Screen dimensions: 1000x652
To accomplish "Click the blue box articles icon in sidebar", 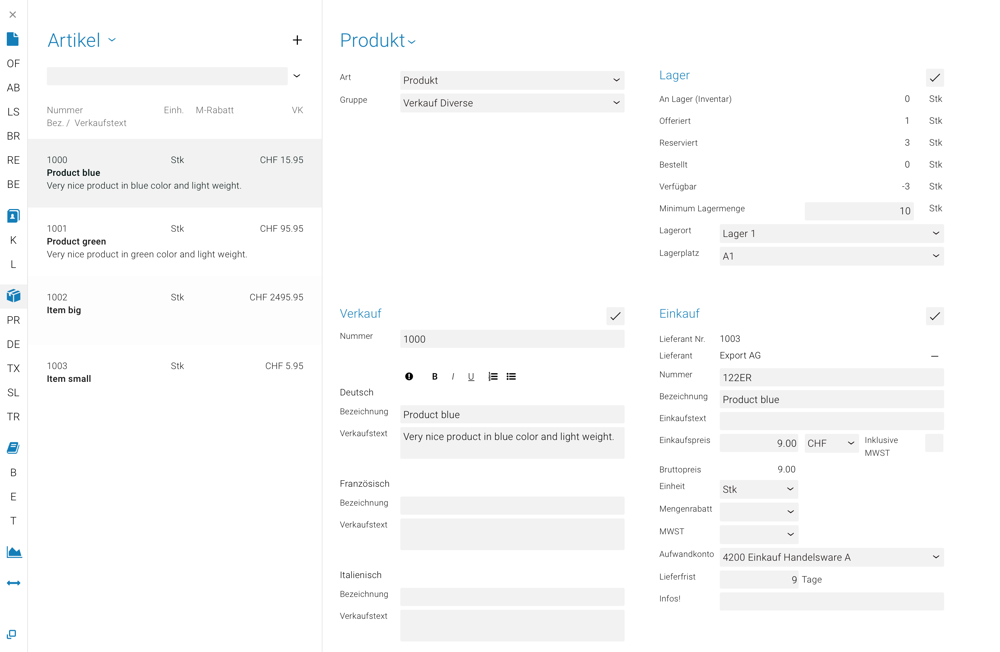I will 13,296.
